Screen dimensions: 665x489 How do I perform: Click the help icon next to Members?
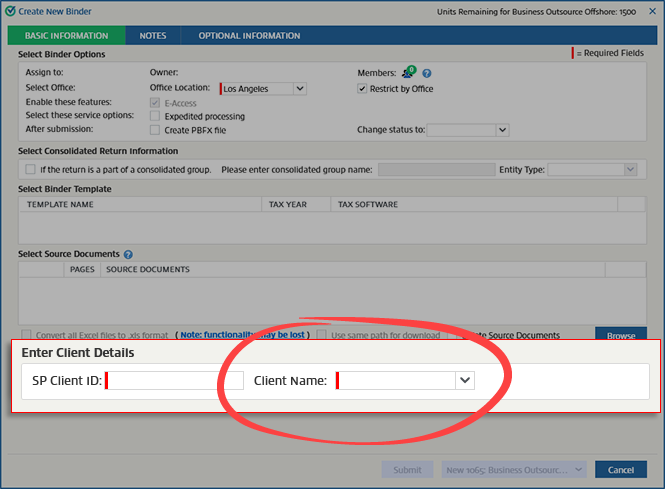[x=427, y=73]
